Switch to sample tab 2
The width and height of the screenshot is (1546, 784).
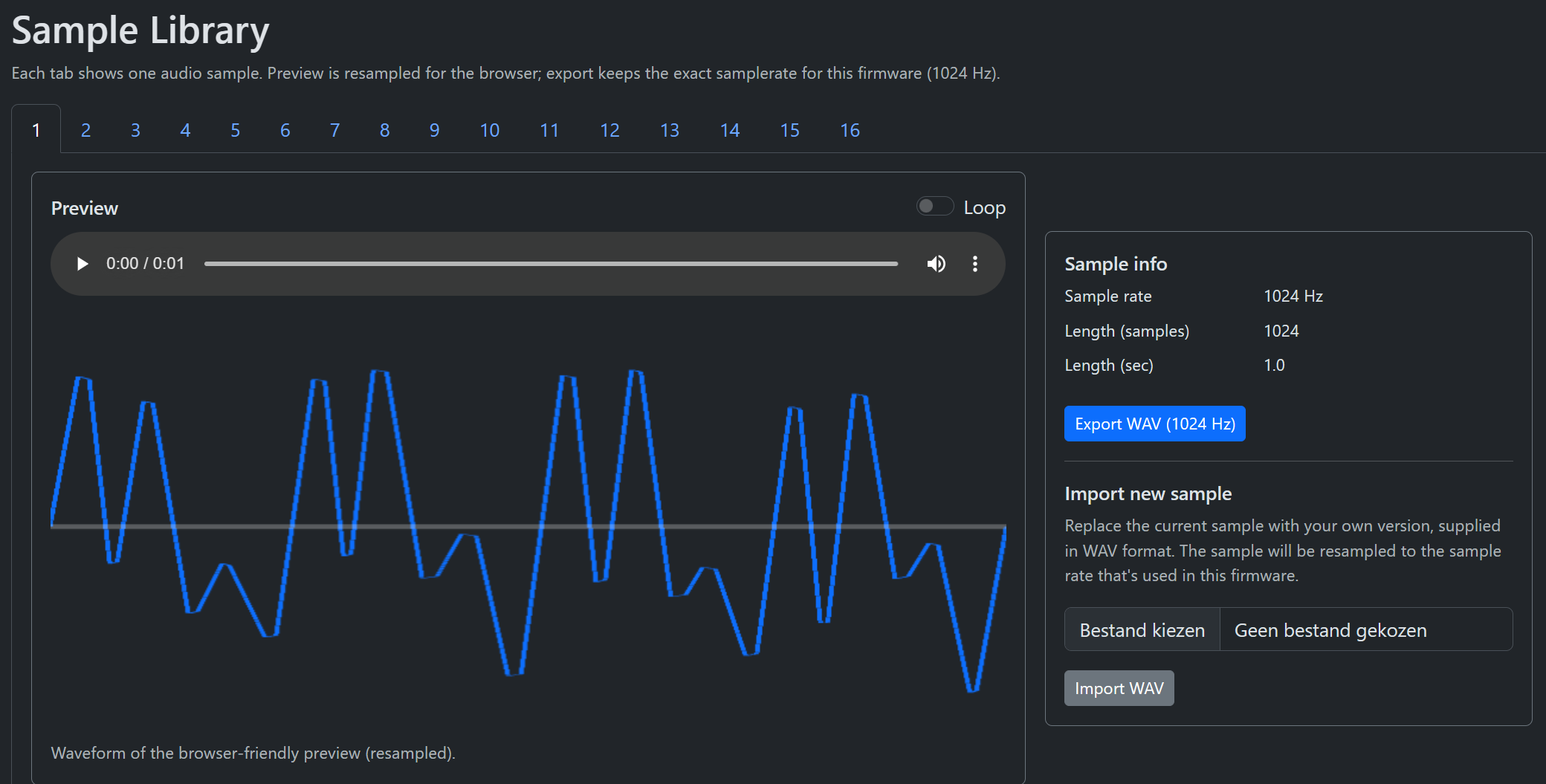(x=85, y=130)
